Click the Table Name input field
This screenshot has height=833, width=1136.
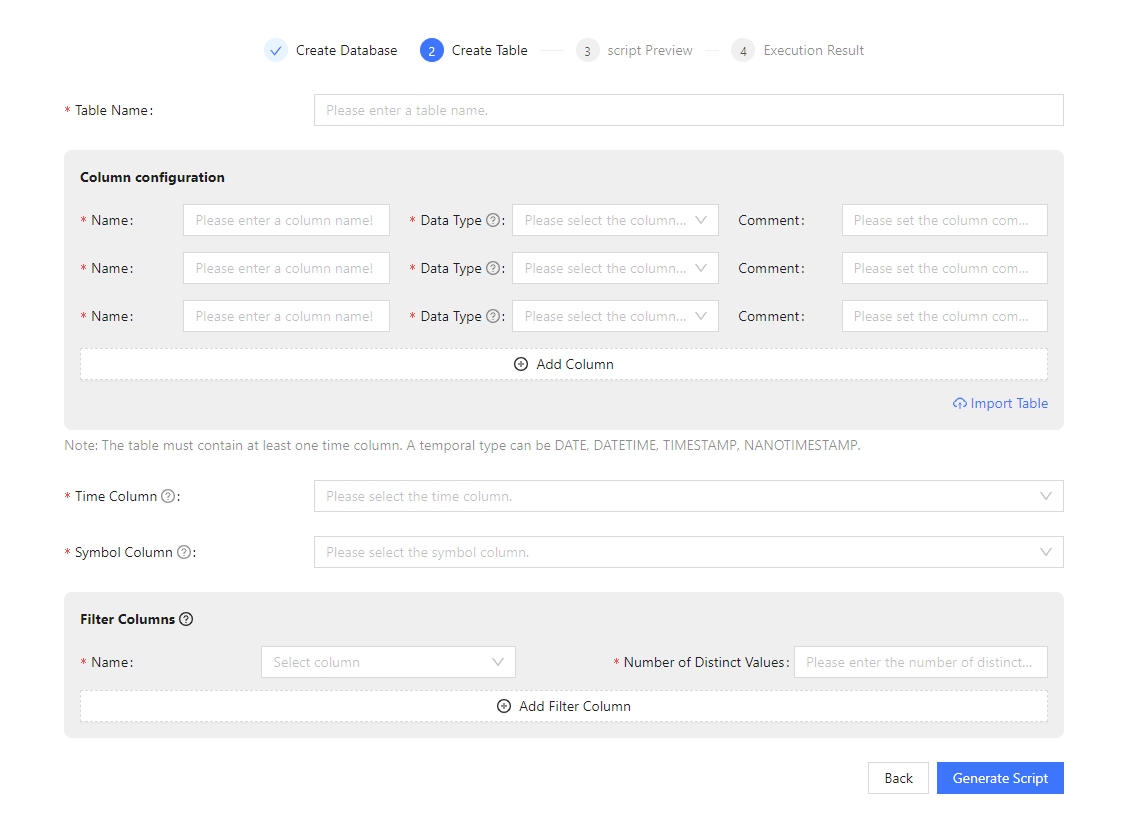(x=688, y=111)
